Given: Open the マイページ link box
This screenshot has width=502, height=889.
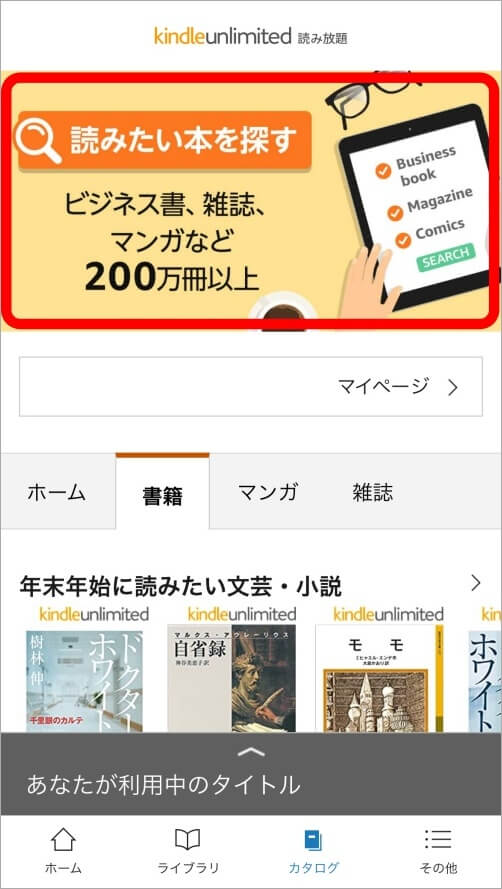Looking at the screenshot, I should tap(251, 387).
